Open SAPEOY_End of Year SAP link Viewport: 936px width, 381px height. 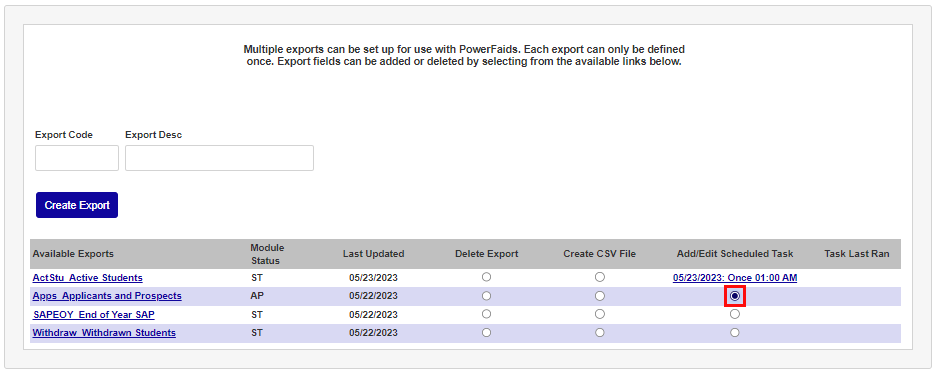(x=94, y=314)
